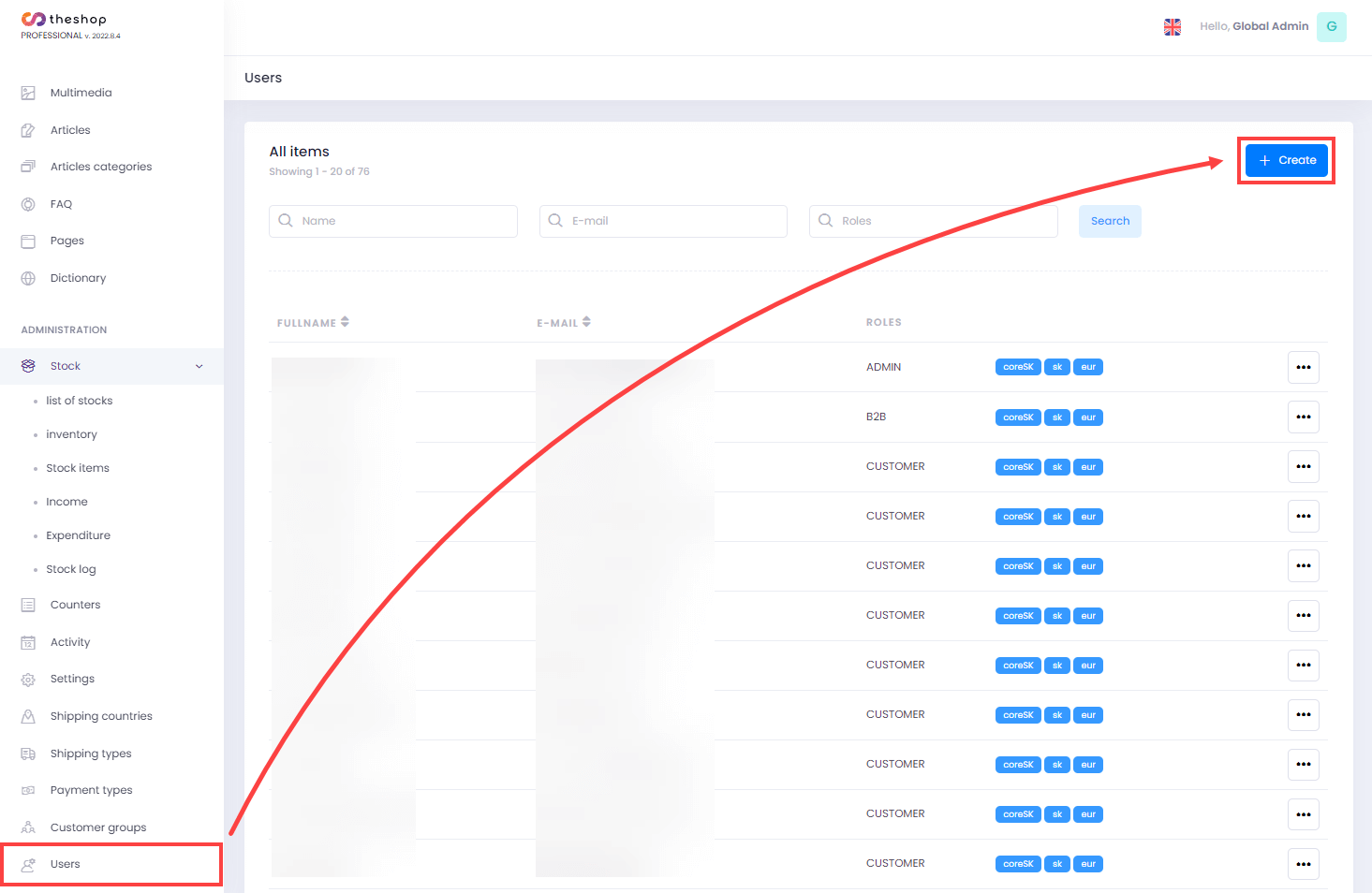Click the FAQ lifebuoy icon
The width and height of the screenshot is (1372, 893).
coord(28,204)
